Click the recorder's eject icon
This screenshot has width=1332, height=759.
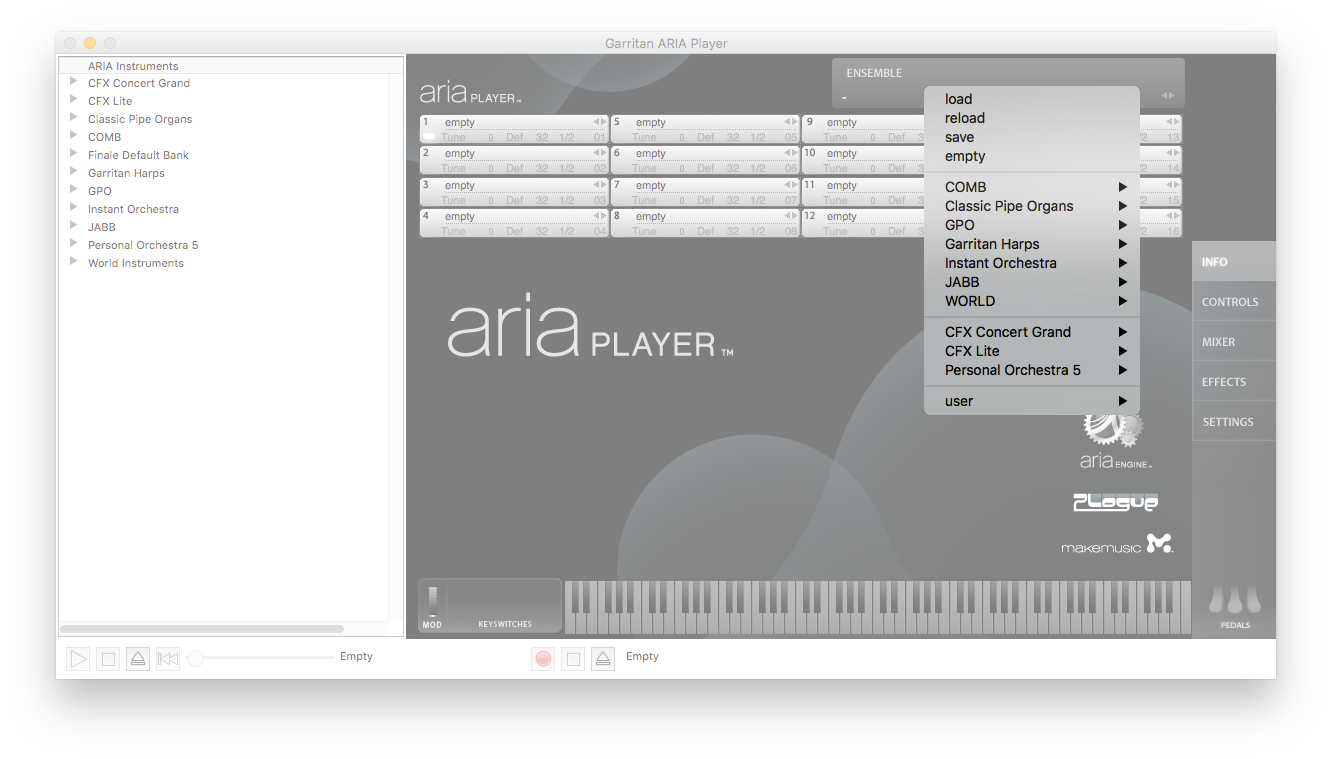pos(602,659)
